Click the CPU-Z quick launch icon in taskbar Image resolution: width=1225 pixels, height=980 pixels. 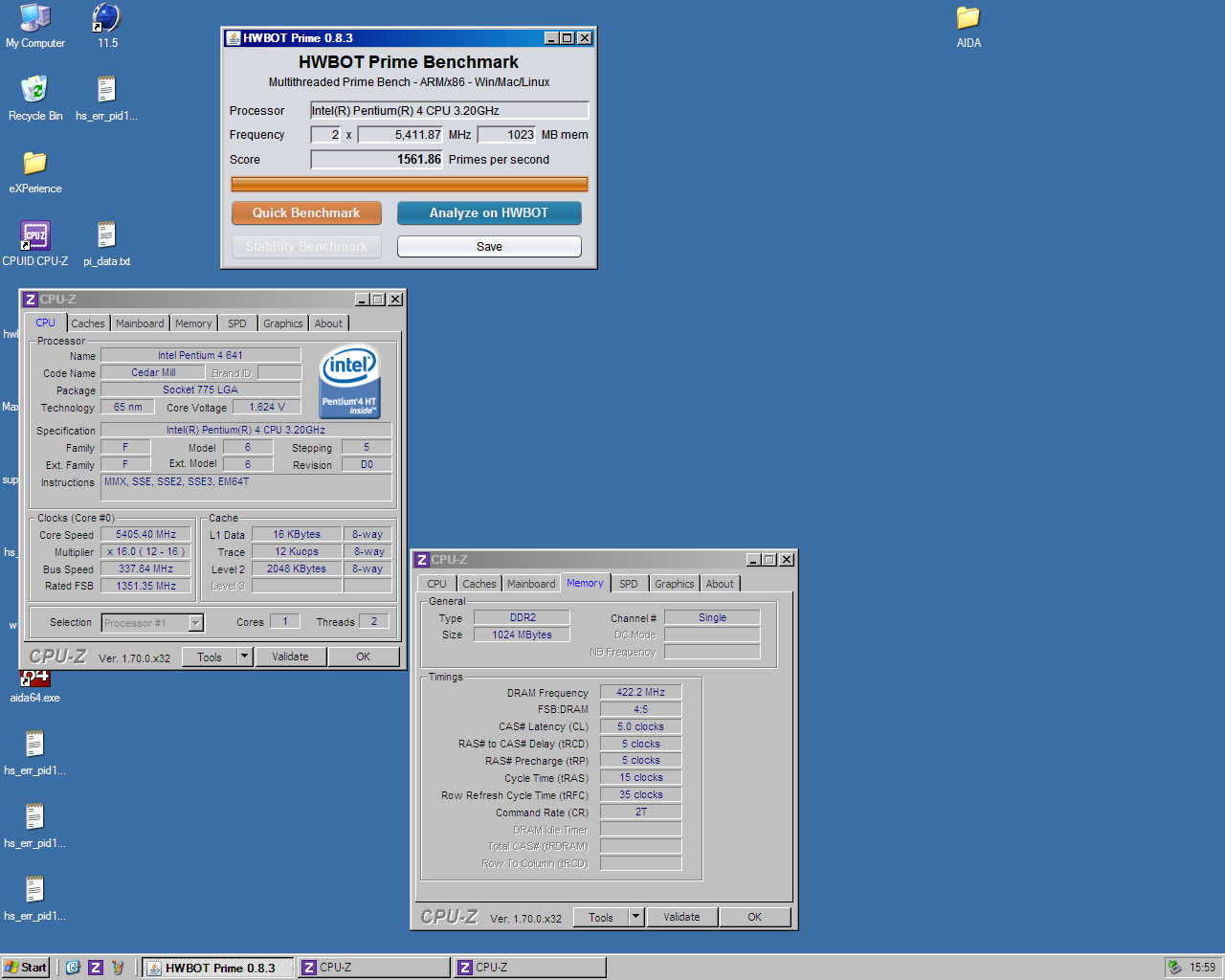(x=96, y=968)
